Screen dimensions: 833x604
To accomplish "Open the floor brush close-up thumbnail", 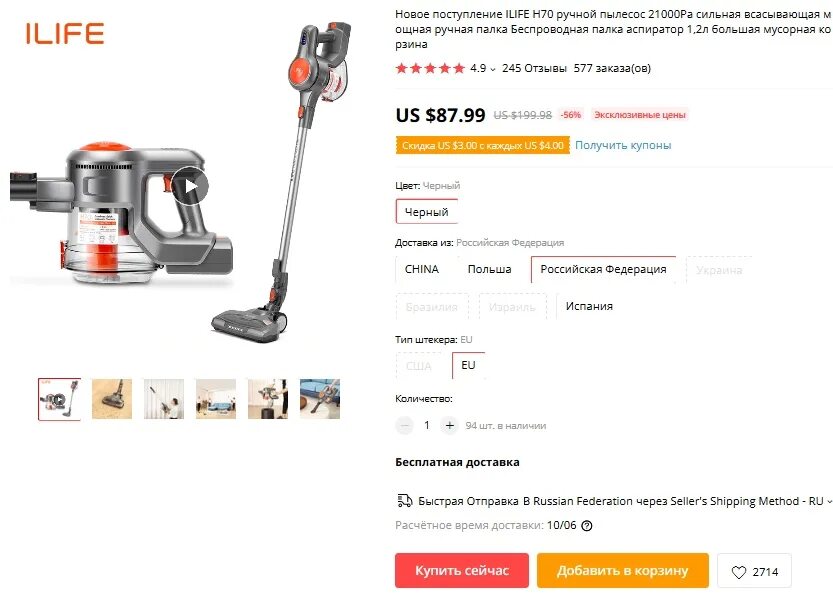I will point(112,399).
